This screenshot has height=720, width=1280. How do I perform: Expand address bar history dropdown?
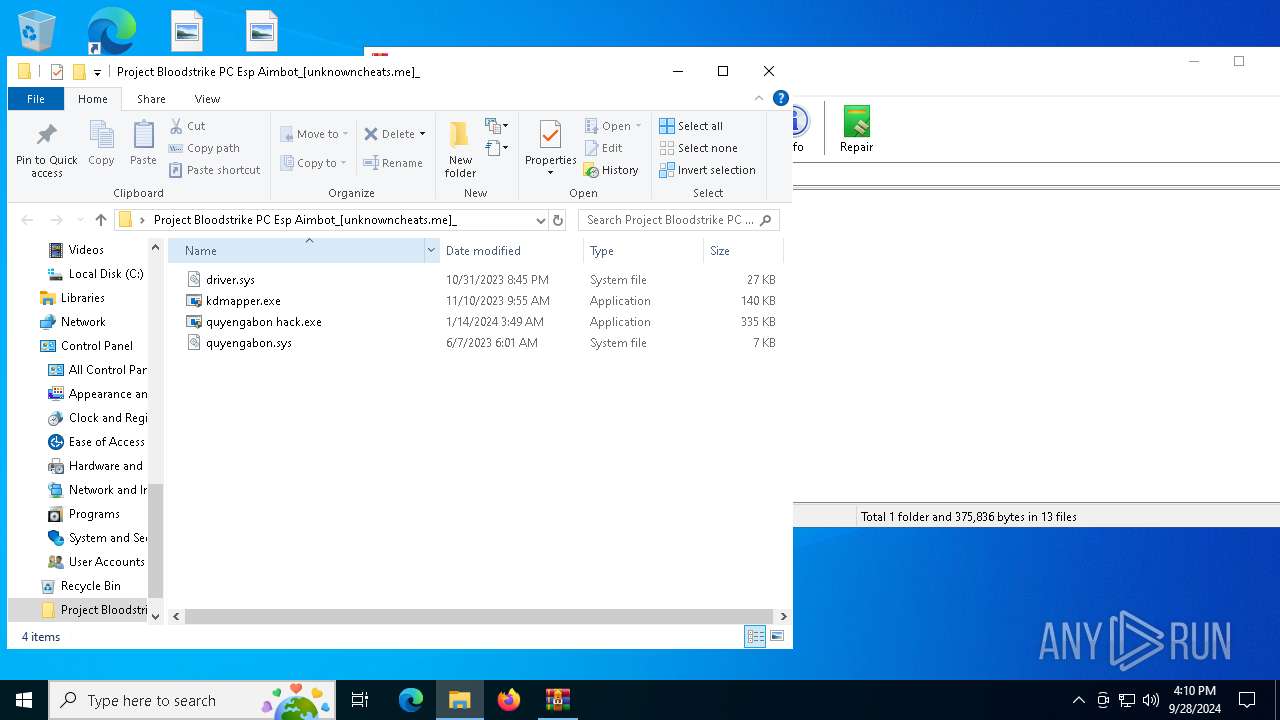540,220
